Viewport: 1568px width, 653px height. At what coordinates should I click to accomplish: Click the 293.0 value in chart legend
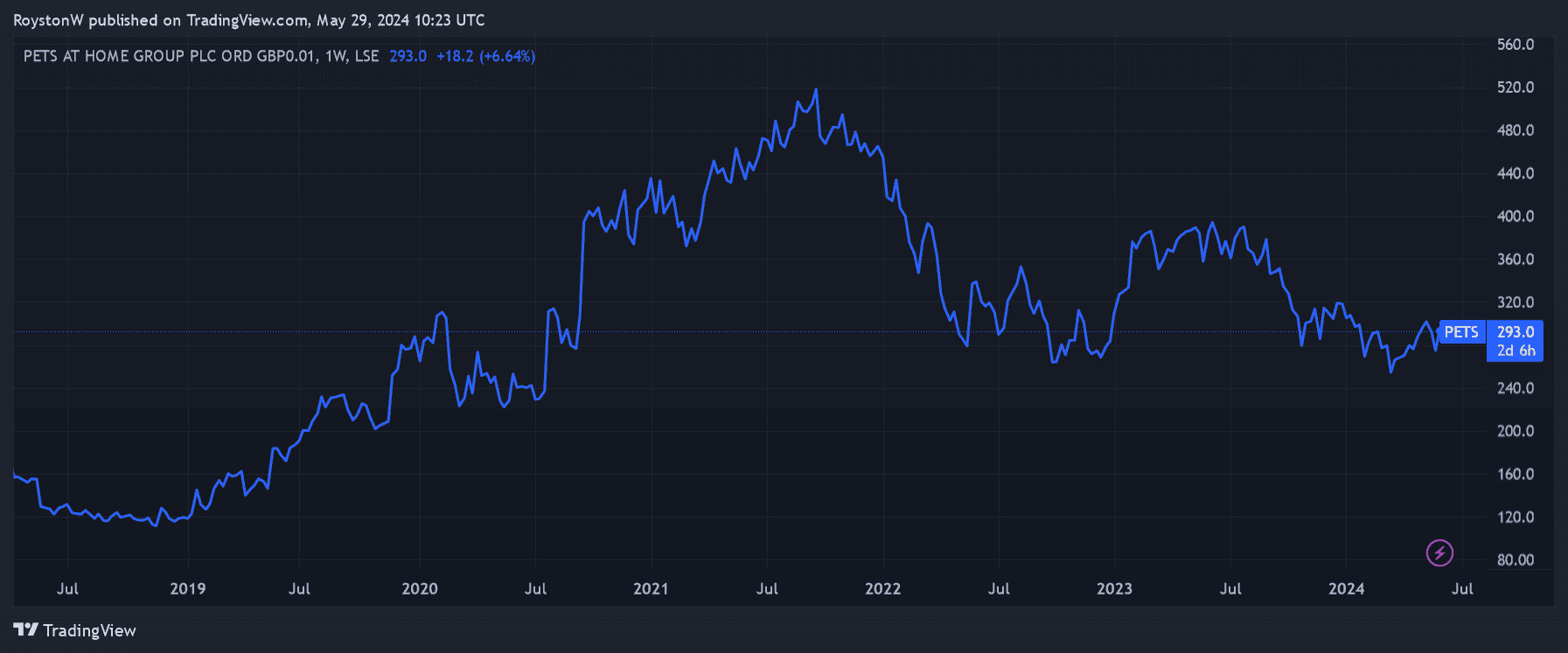click(408, 56)
